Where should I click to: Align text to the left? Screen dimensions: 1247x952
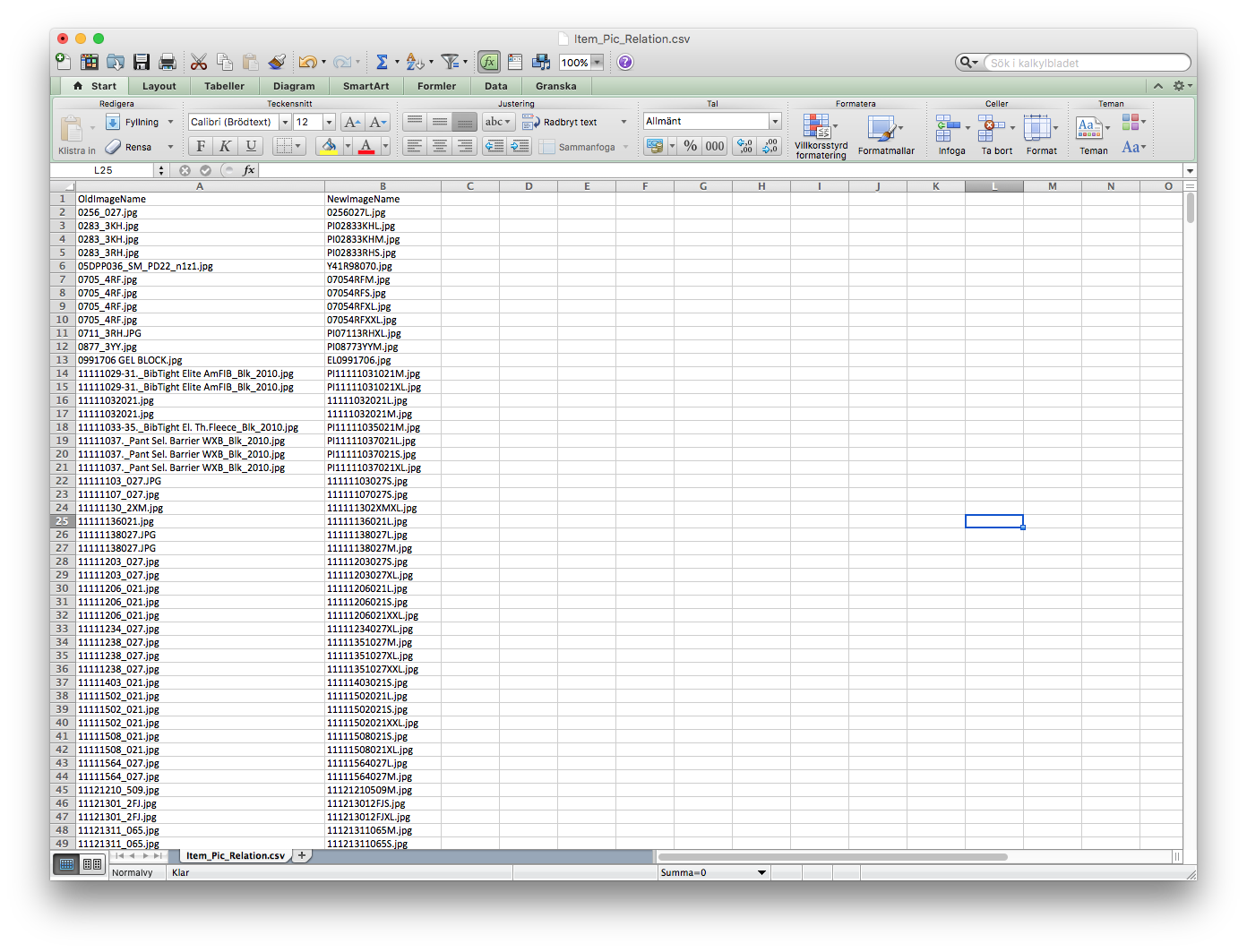pyautogui.click(x=414, y=146)
